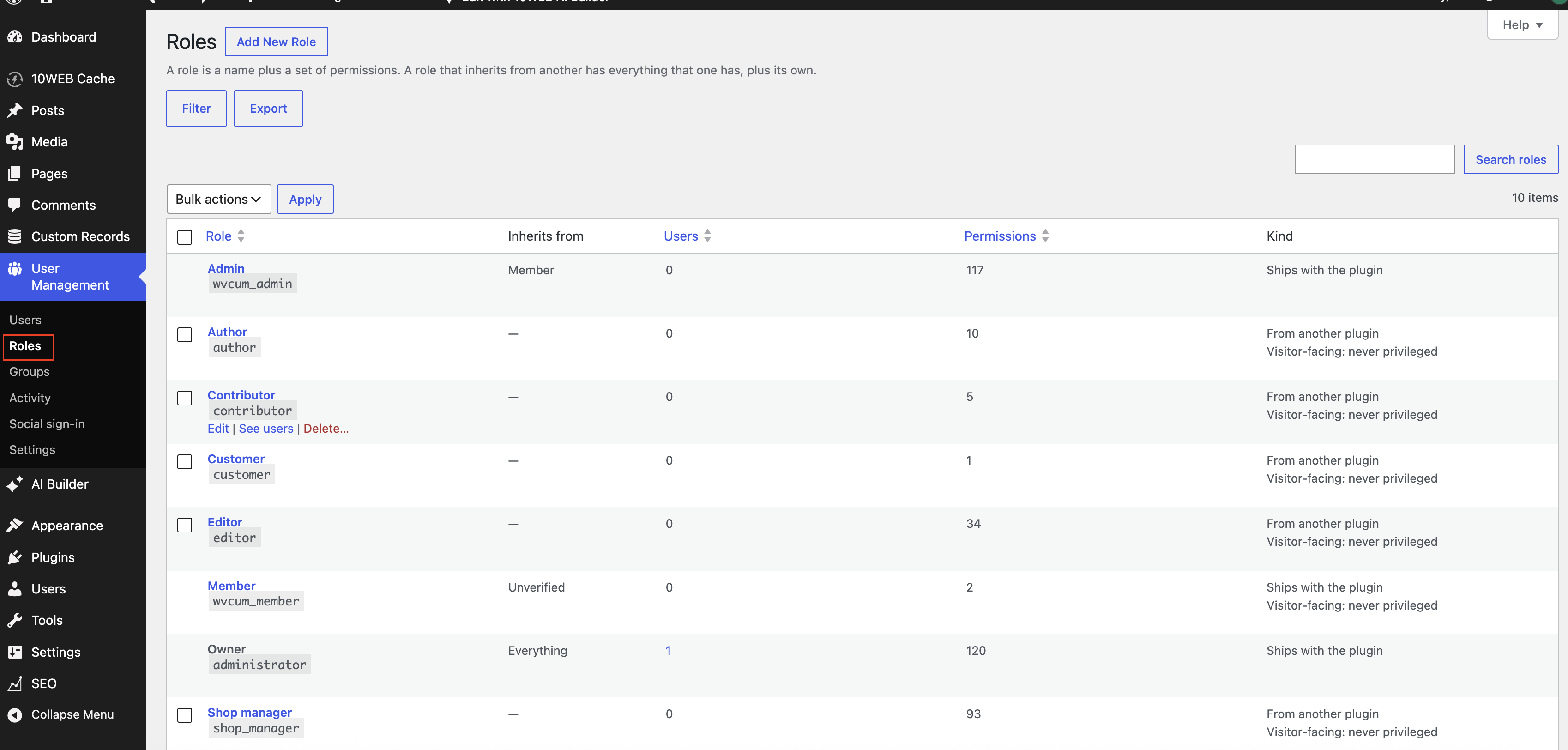Click the Posts pushpin icon
This screenshot has width=1568, height=750.
tap(15, 110)
